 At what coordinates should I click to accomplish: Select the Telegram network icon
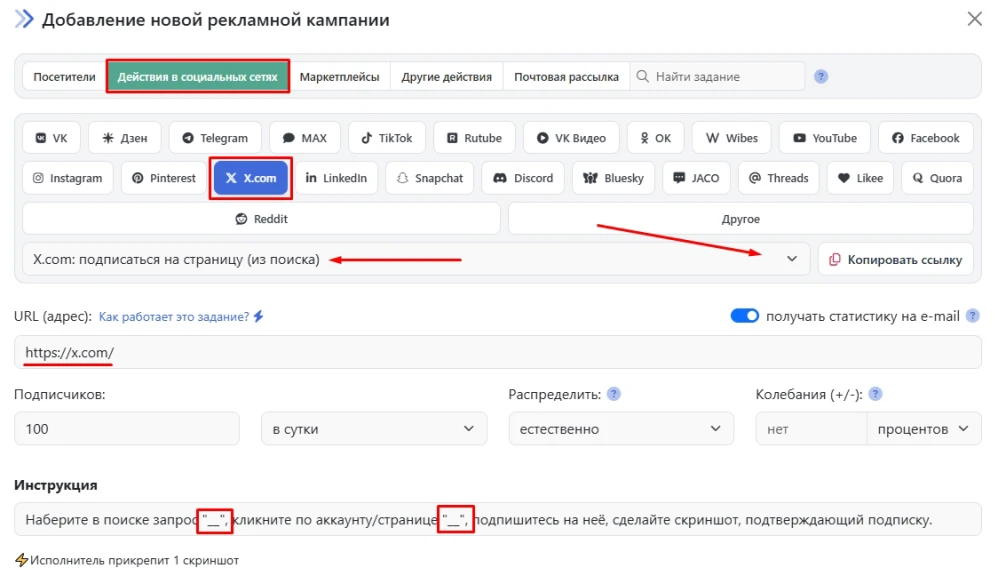215,137
